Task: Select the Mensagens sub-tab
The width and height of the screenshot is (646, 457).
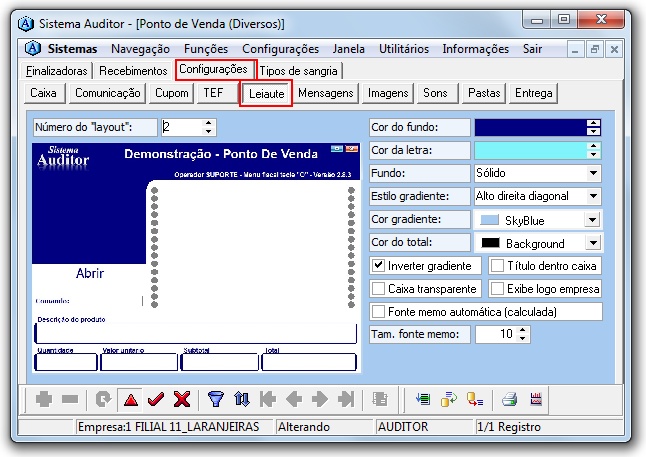Action: click(325, 93)
